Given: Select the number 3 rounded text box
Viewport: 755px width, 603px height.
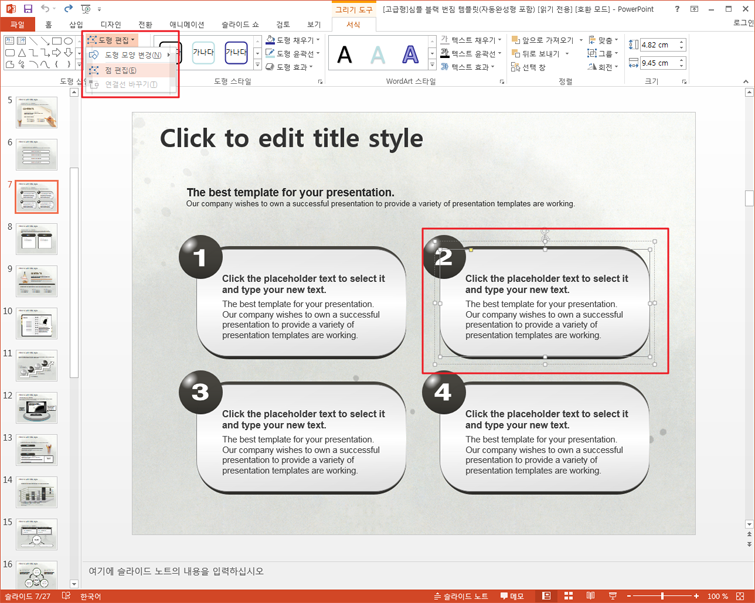Looking at the screenshot, I should click(x=301, y=438).
